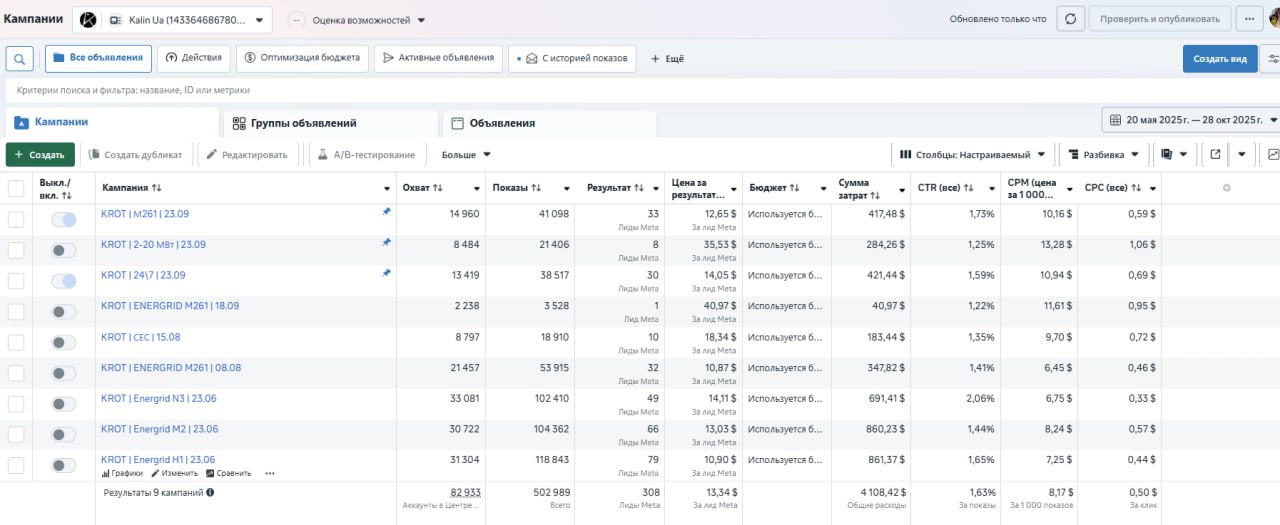Click the search magnifier icon

pyautogui.click(x=20, y=58)
